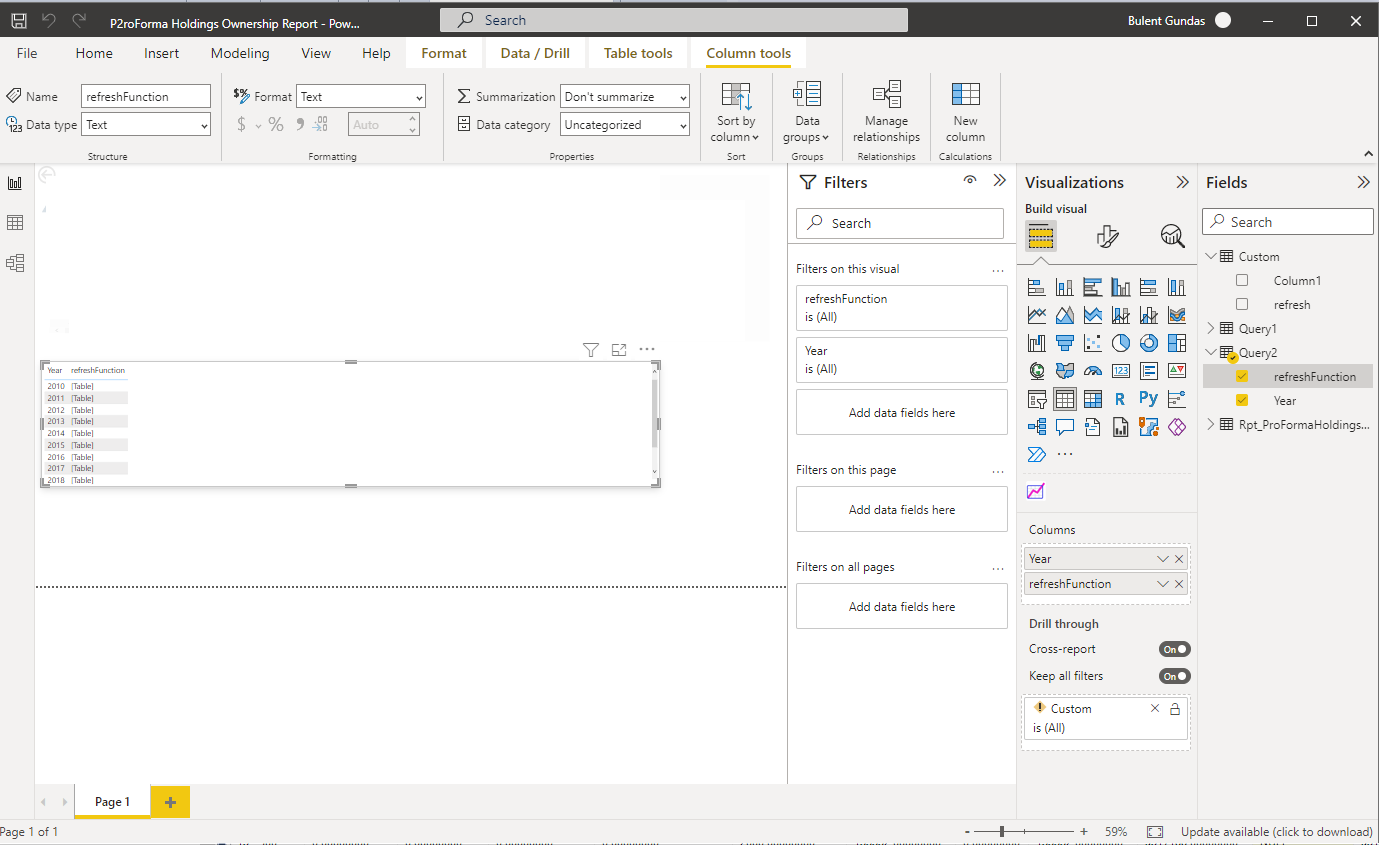Select the Funnel visual
1379x845 pixels.
pos(1065,343)
